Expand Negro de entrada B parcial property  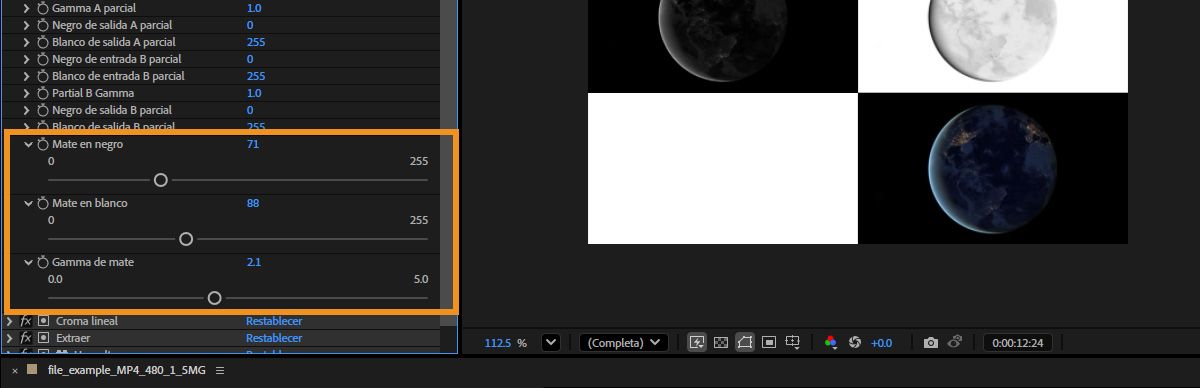coord(27,59)
